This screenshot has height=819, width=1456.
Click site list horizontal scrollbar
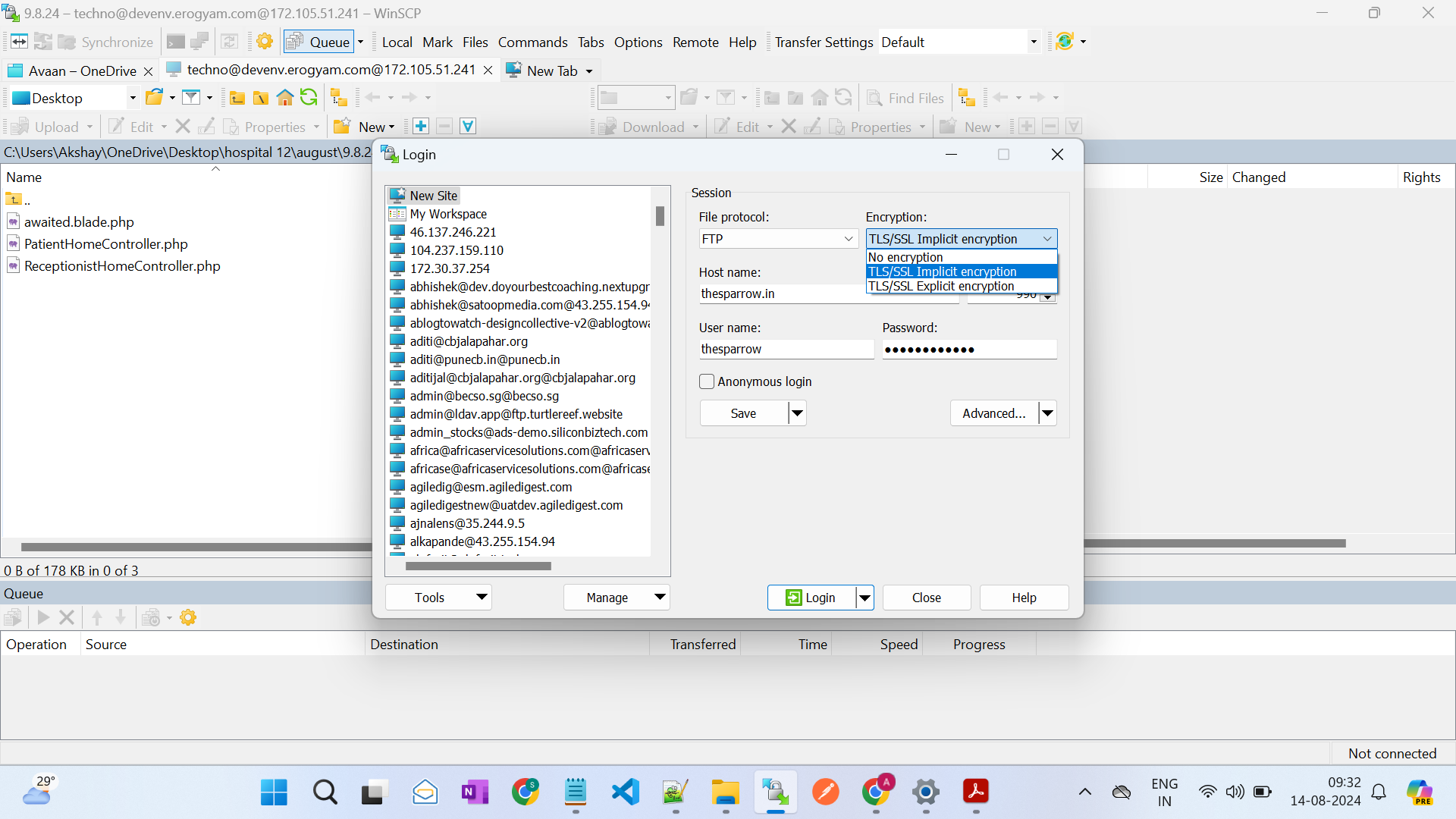(478, 566)
